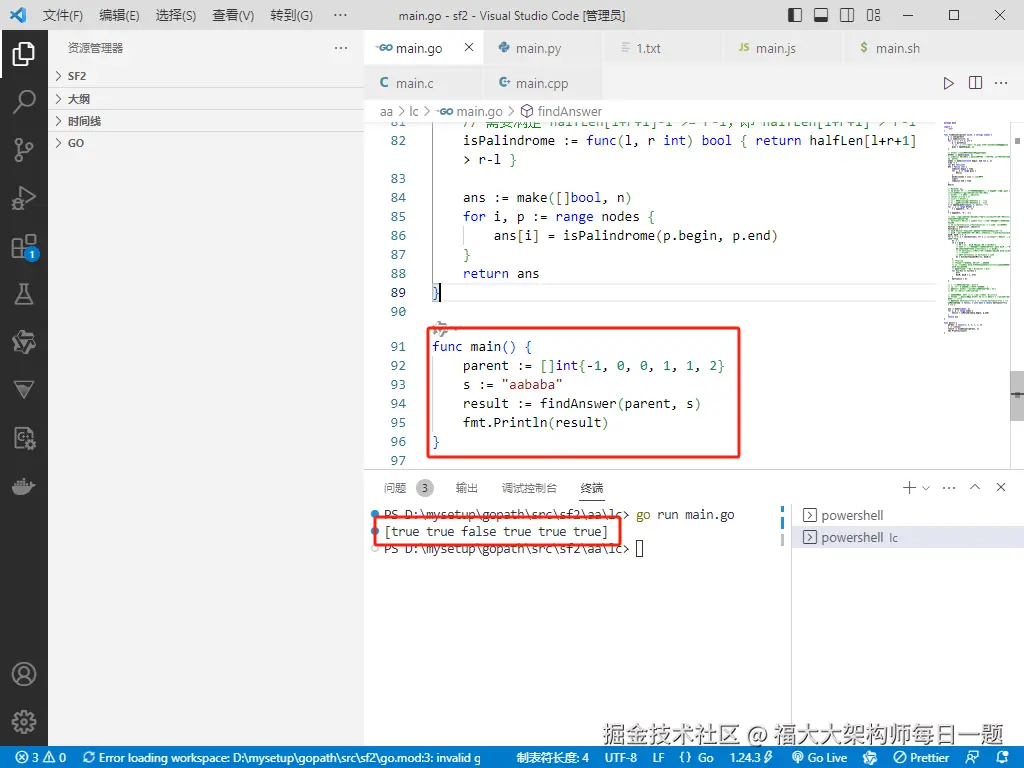Split the editor to the right
Screen dimensions: 1024x768
[975, 83]
